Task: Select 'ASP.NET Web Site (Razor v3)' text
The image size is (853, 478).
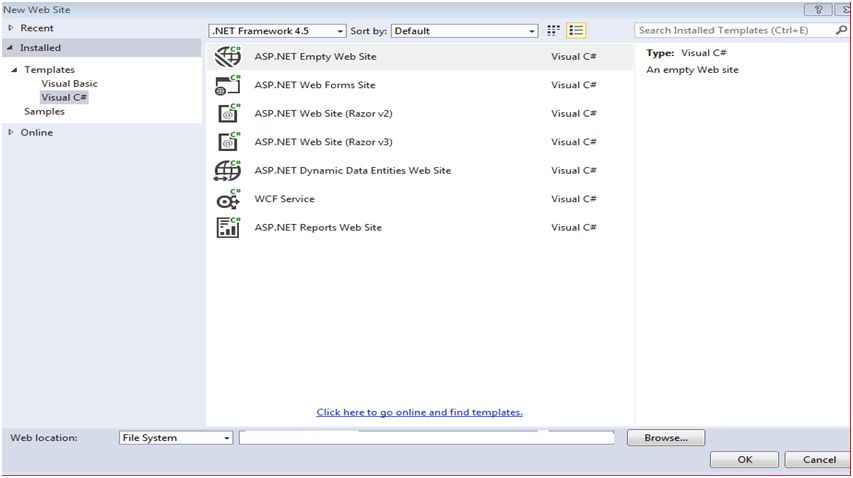Action: pos(324,142)
